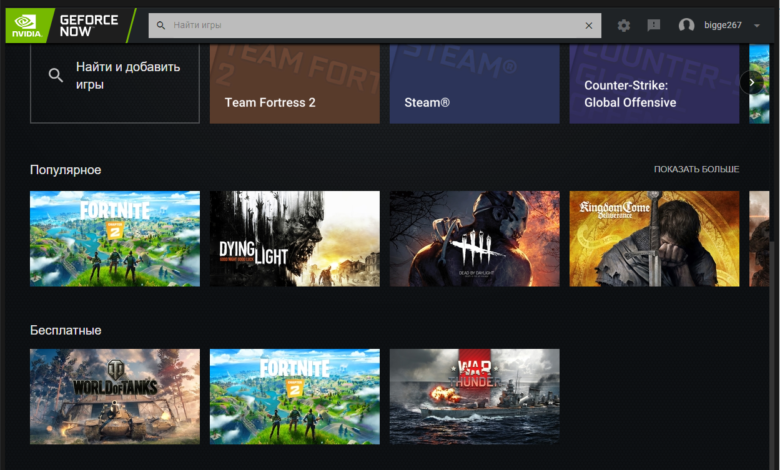This screenshot has height=470, width=780.
Task: Open Fortnite in Бесплатные row
Action: (x=294, y=396)
